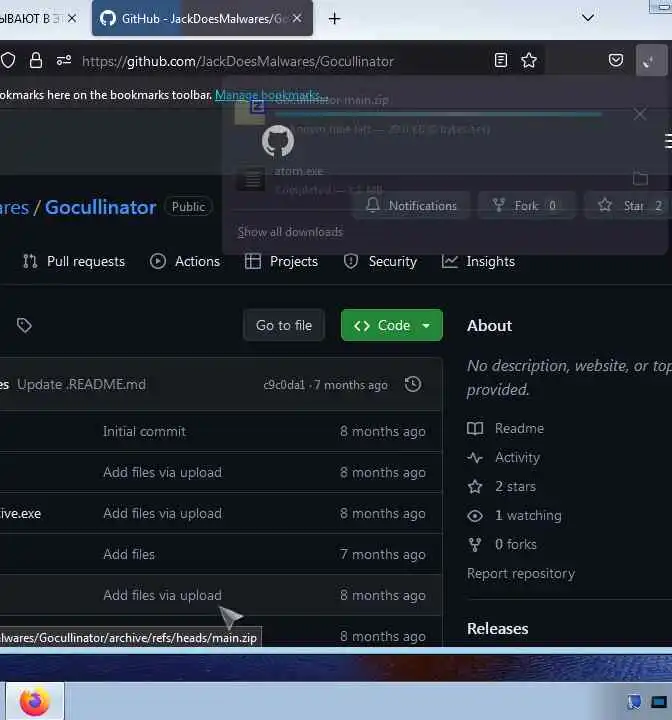Viewport: 672px width, 720px height.
Task: Open the 0 forks link
Action: coord(515,544)
